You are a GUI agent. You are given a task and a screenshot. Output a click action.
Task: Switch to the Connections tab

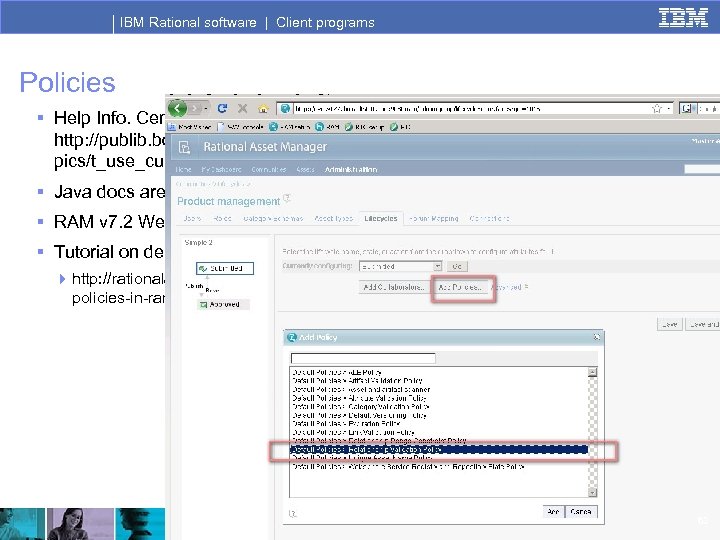[x=489, y=219]
